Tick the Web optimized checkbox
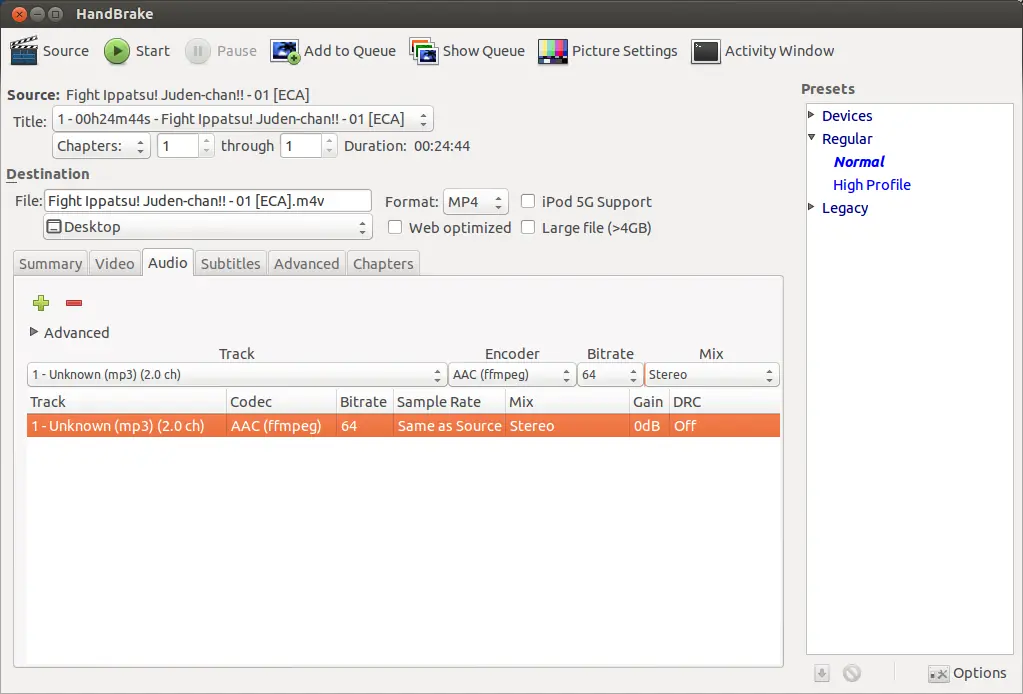Screen dimensions: 1023x694 [x=395, y=227]
